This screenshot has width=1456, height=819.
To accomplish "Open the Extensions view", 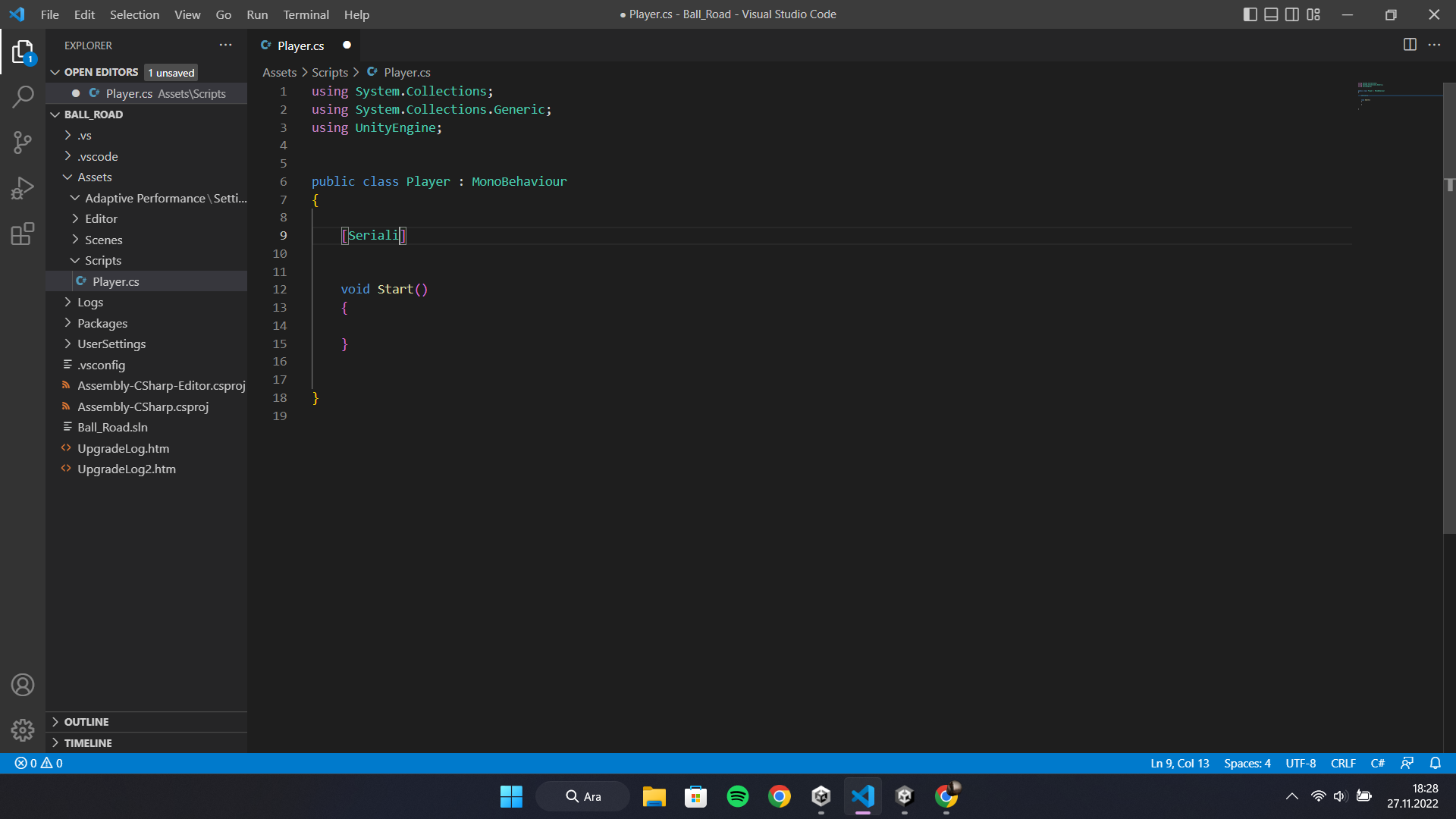I will pos(23,234).
